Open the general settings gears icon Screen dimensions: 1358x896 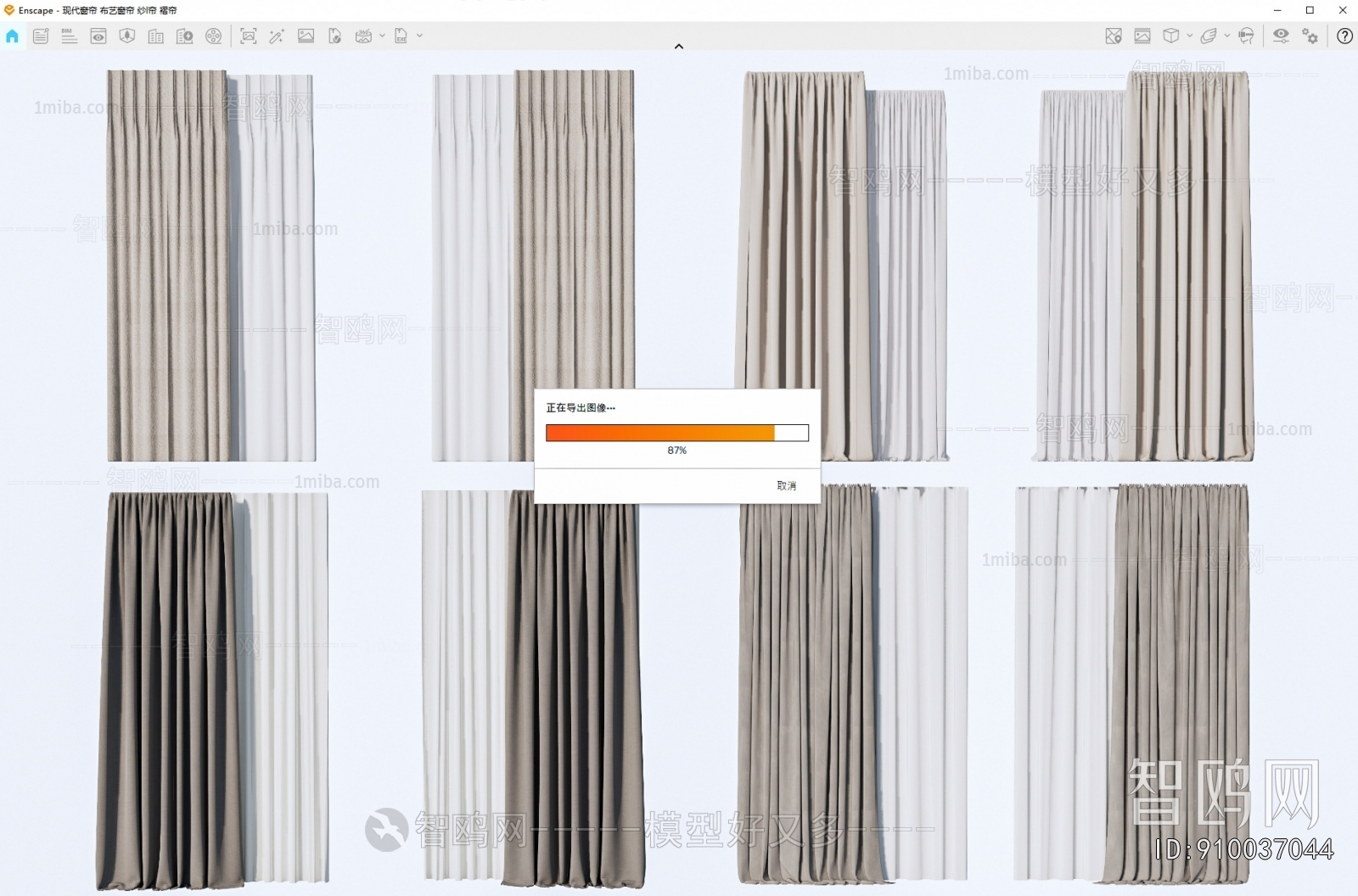(1310, 36)
